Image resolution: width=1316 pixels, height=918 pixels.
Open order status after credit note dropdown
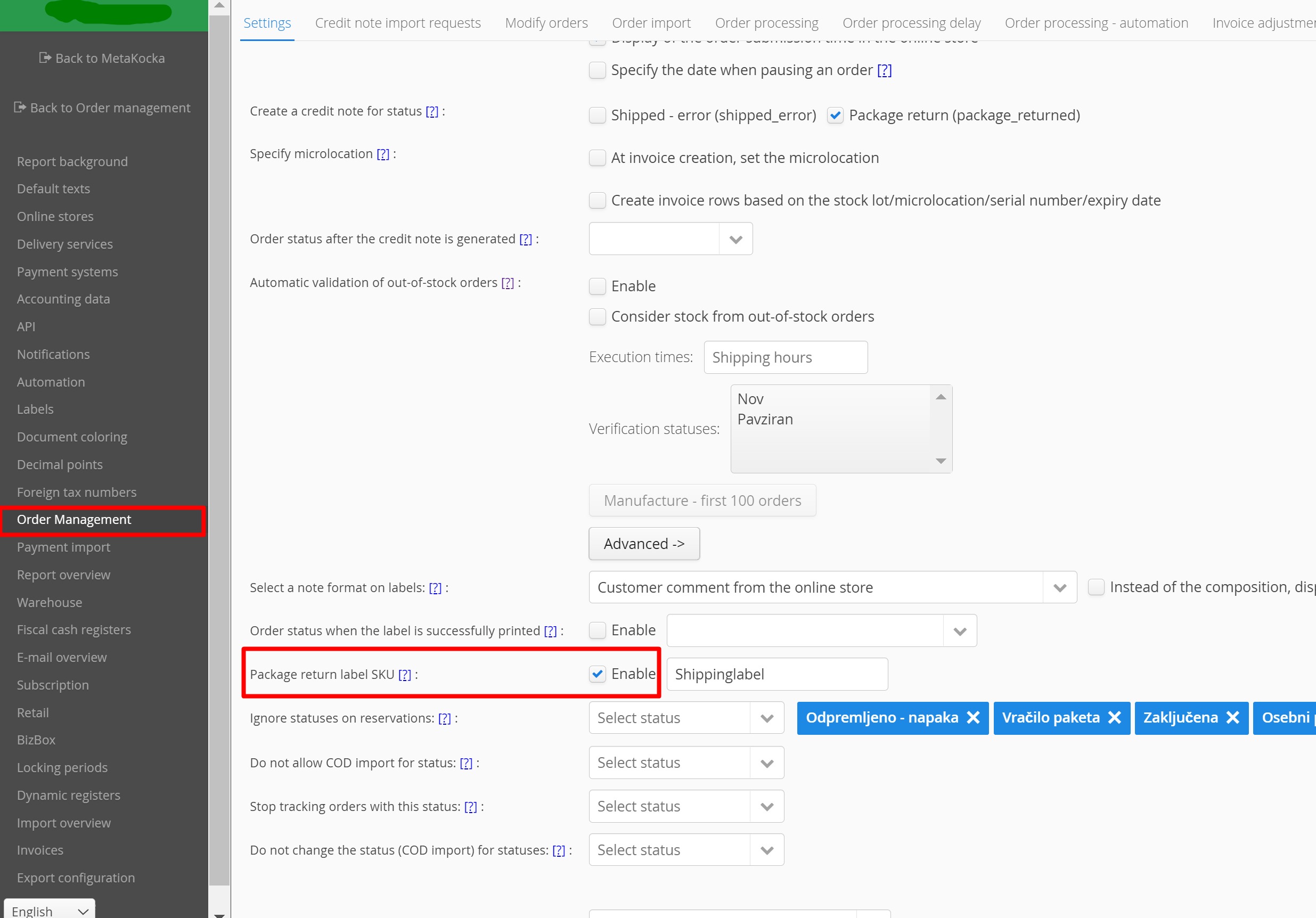tap(735, 239)
